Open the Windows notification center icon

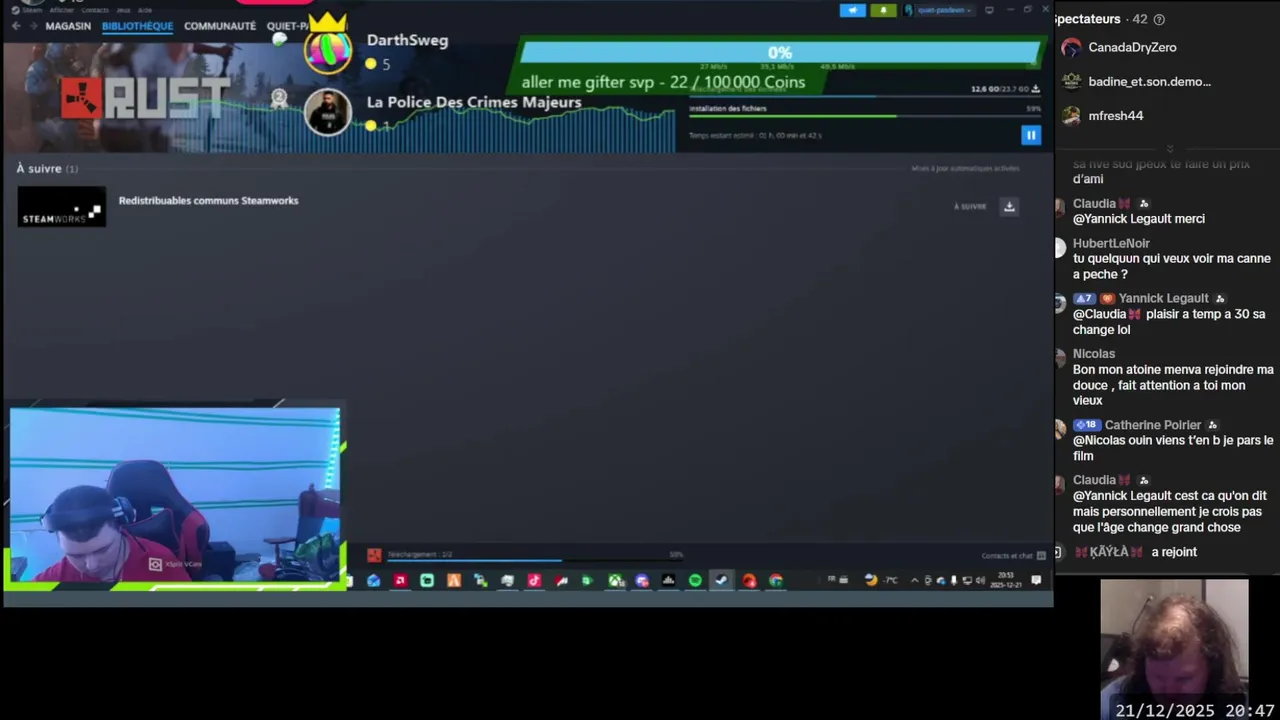[x=1036, y=580]
